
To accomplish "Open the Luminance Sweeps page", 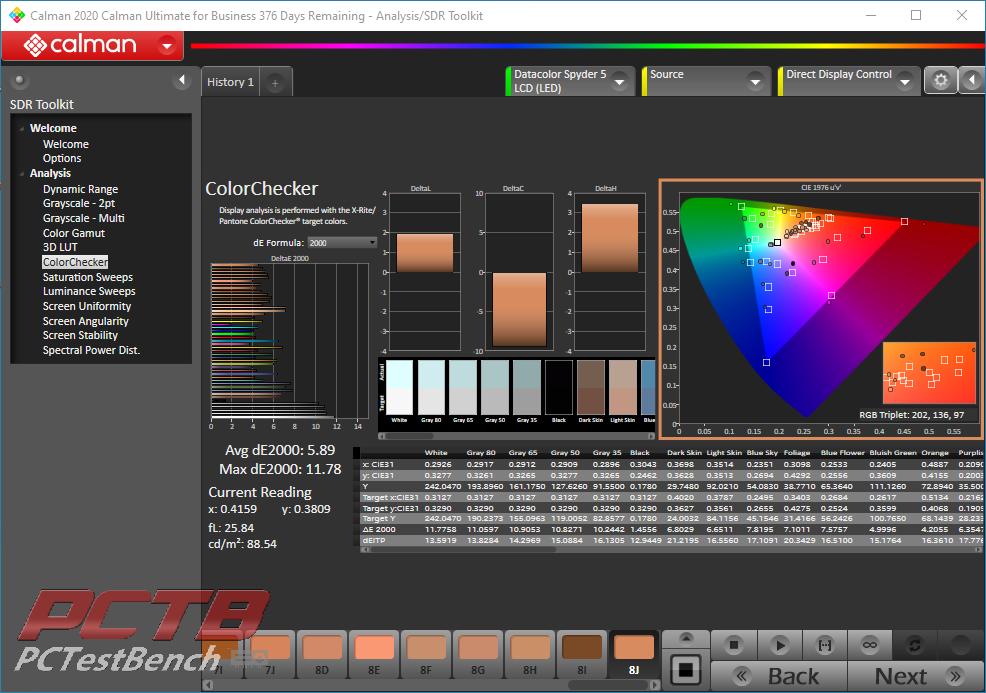I will tap(89, 292).
